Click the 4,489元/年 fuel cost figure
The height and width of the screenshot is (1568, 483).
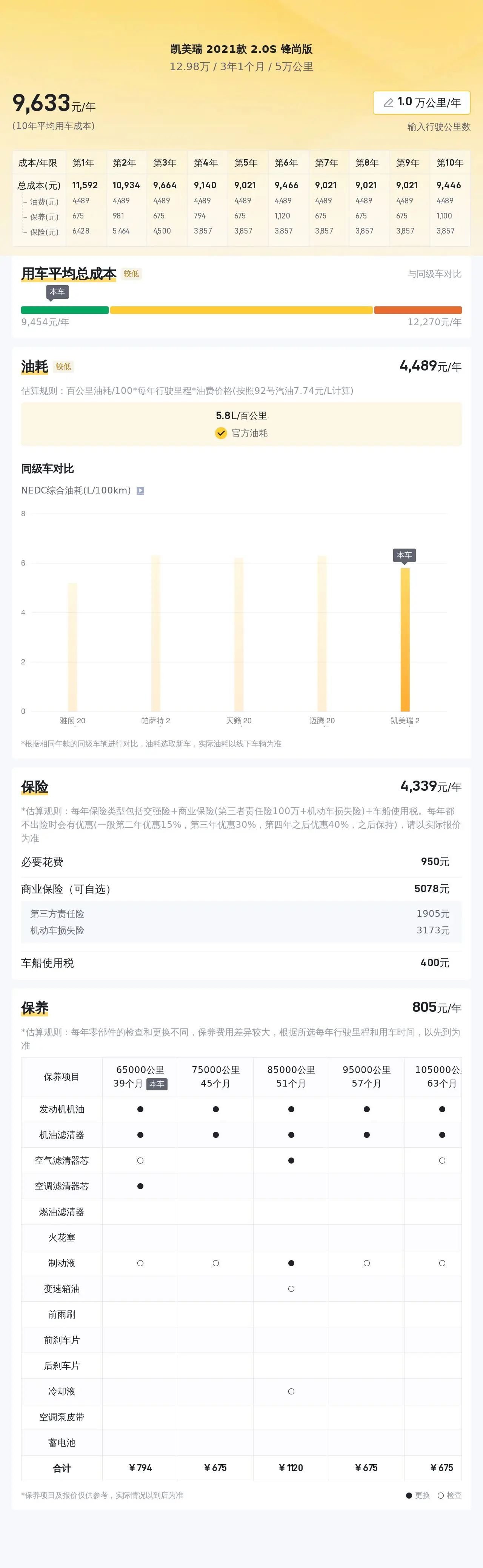click(x=430, y=366)
